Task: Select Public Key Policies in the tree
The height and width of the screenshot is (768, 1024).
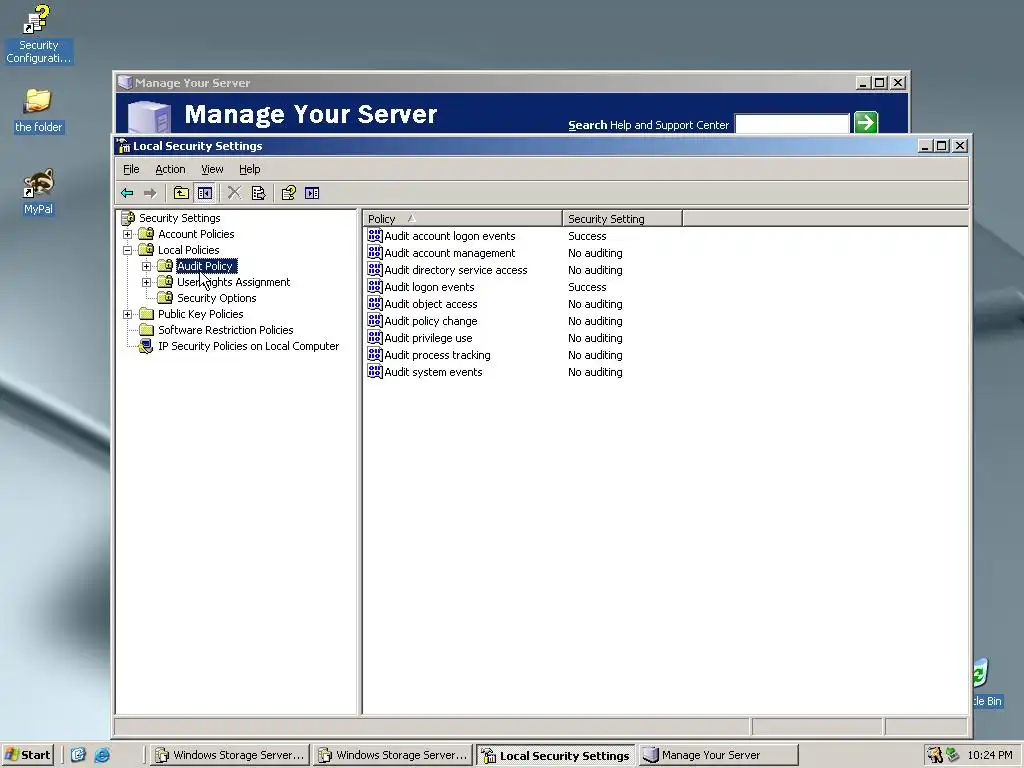Action: (x=200, y=314)
